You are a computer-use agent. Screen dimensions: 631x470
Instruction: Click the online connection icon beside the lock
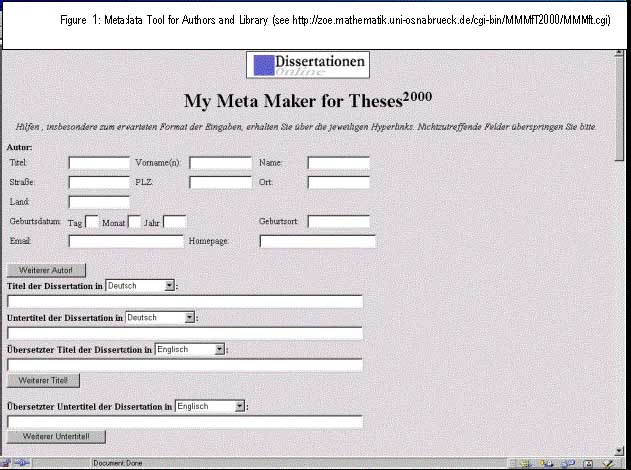click(22, 463)
